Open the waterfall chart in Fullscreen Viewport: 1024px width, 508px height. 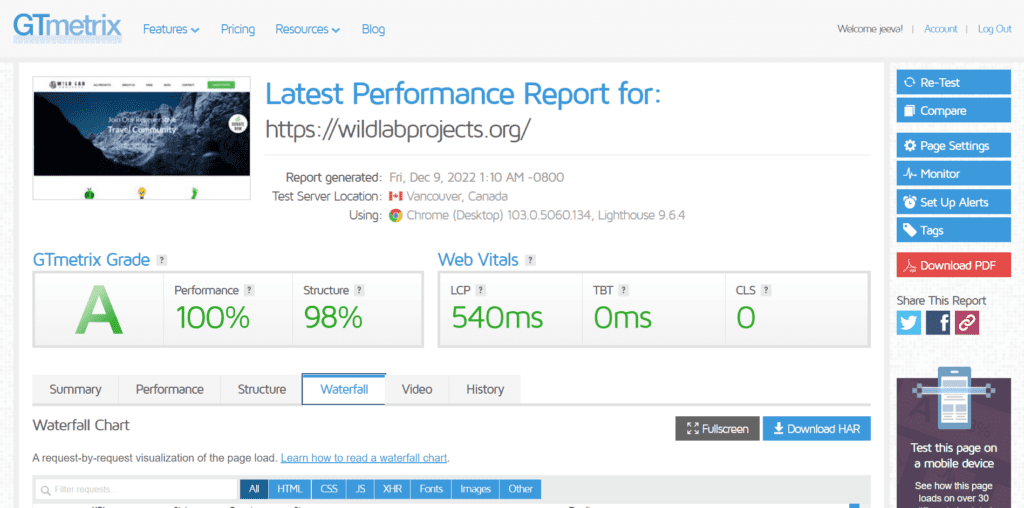pyautogui.click(x=717, y=429)
